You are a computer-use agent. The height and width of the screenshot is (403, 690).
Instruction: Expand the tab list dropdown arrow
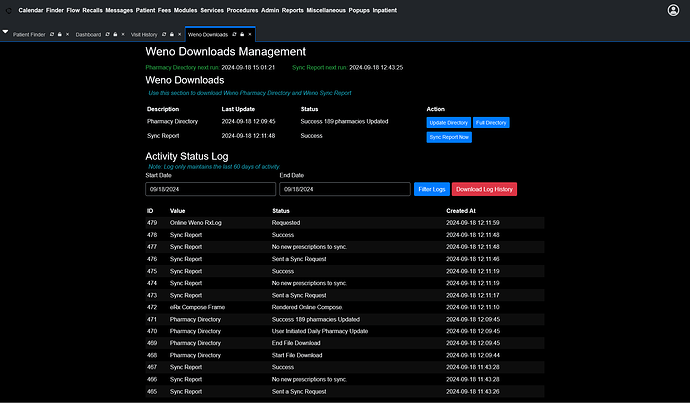pos(5,32)
